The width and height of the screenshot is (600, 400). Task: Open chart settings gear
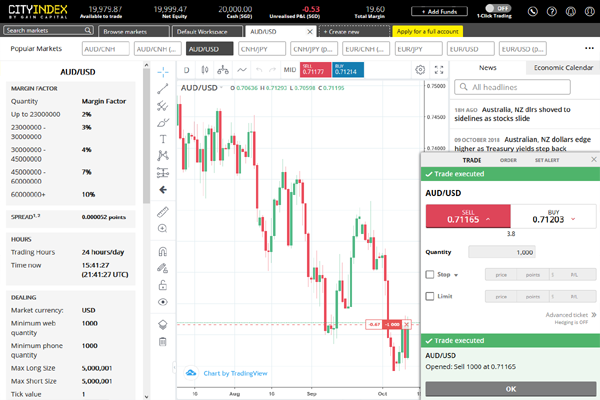click(x=420, y=70)
